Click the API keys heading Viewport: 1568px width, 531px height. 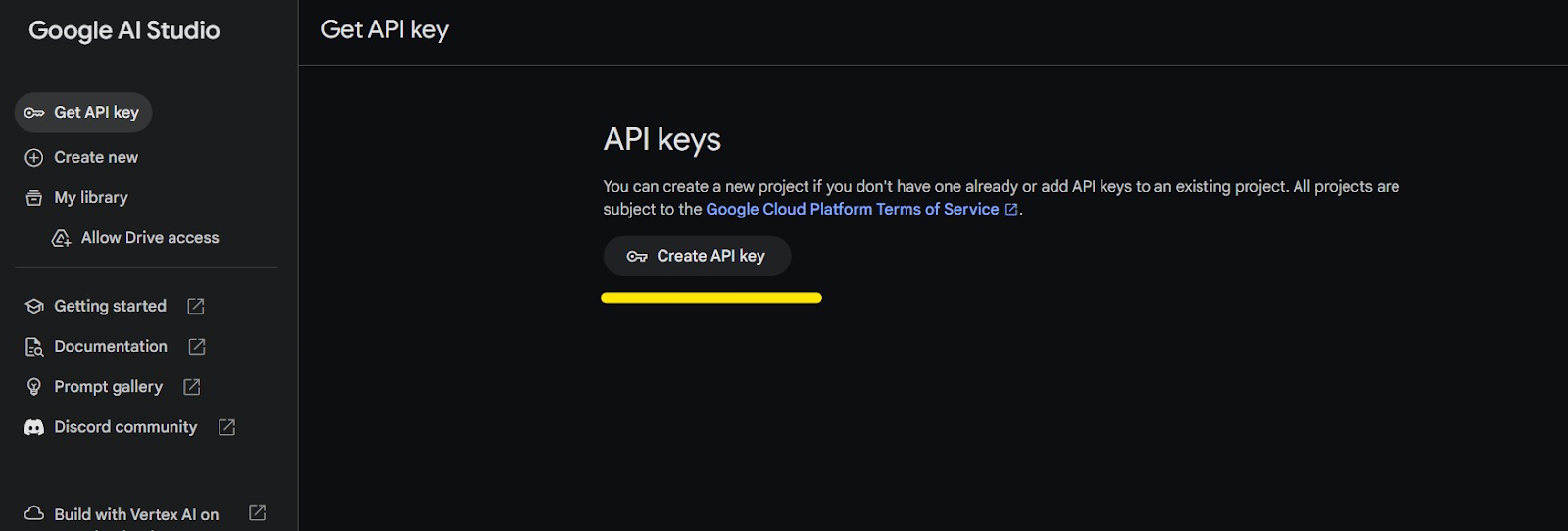[x=662, y=140]
